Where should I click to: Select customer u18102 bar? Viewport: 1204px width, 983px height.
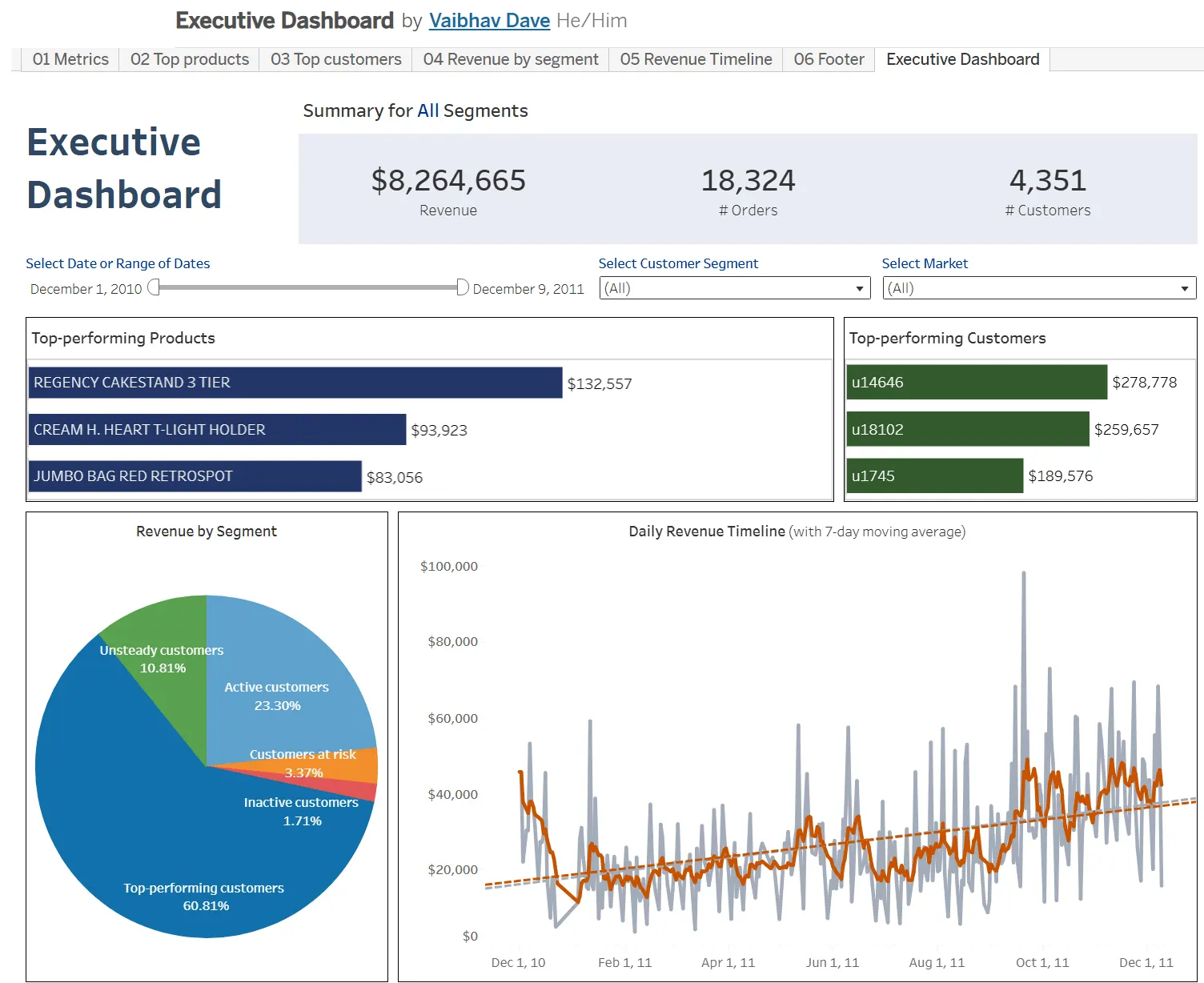tap(968, 429)
